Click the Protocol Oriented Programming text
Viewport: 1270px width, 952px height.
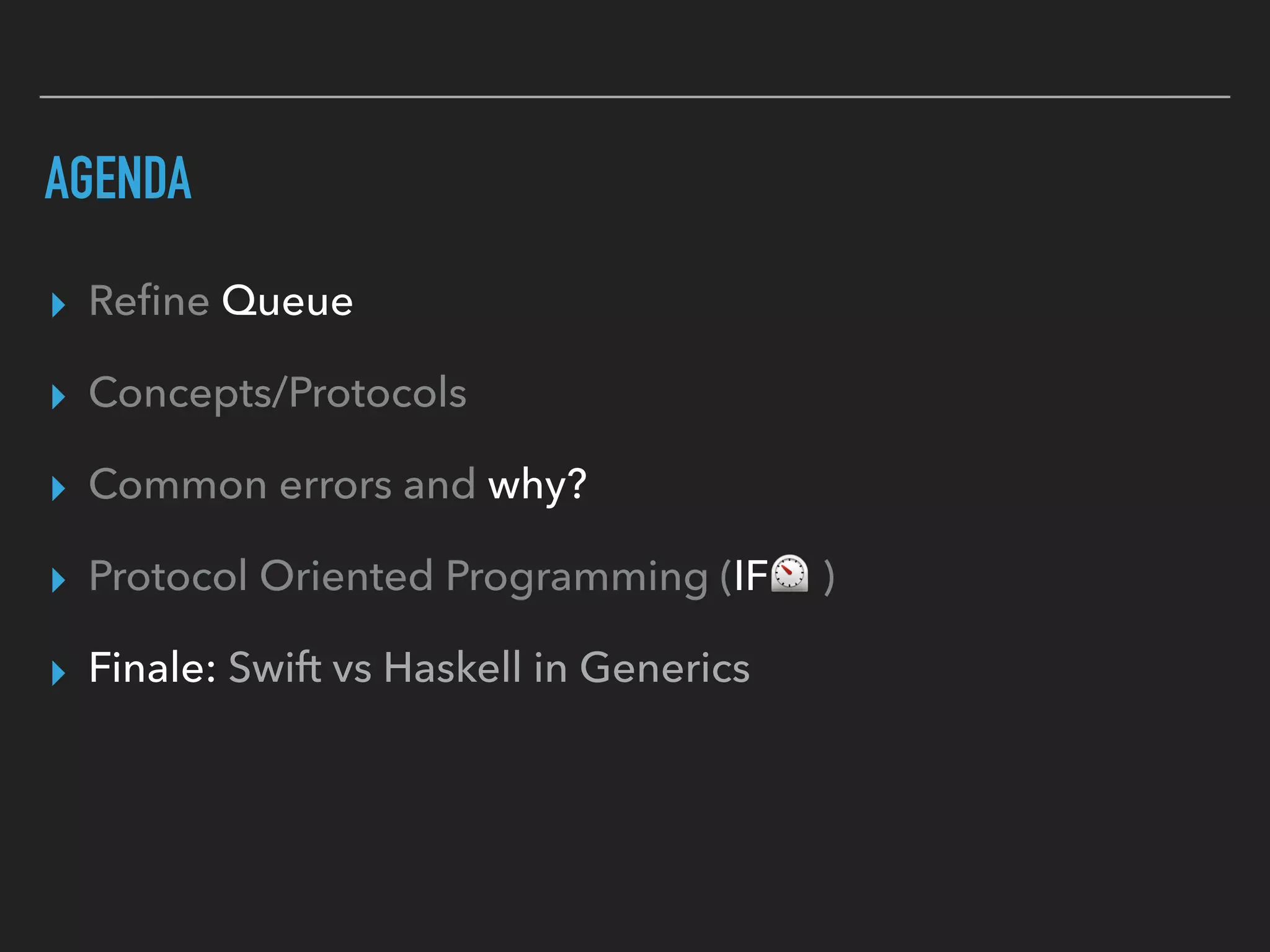(398, 576)
